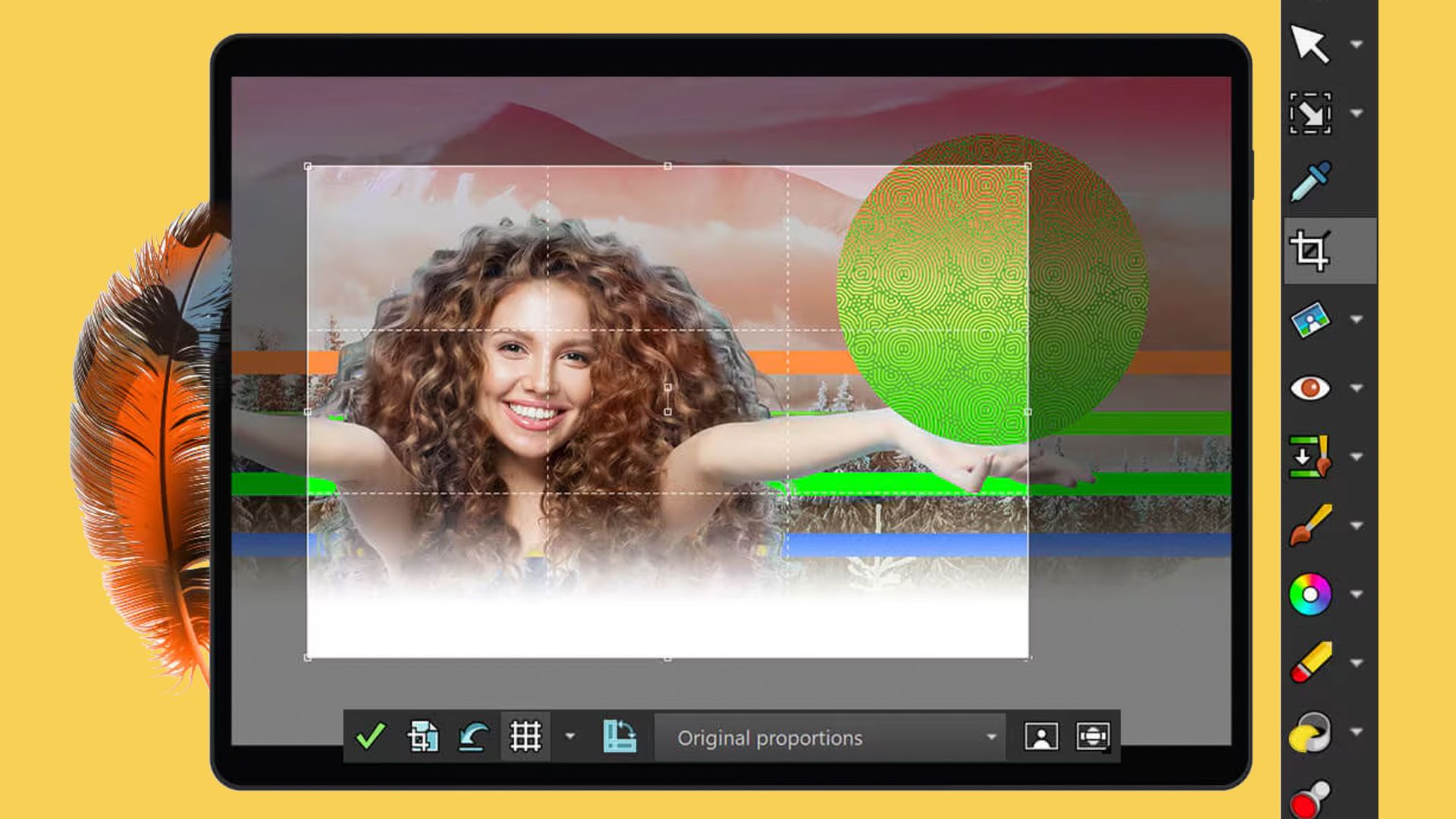Click Crop as New Image icon

pos(422,736)
